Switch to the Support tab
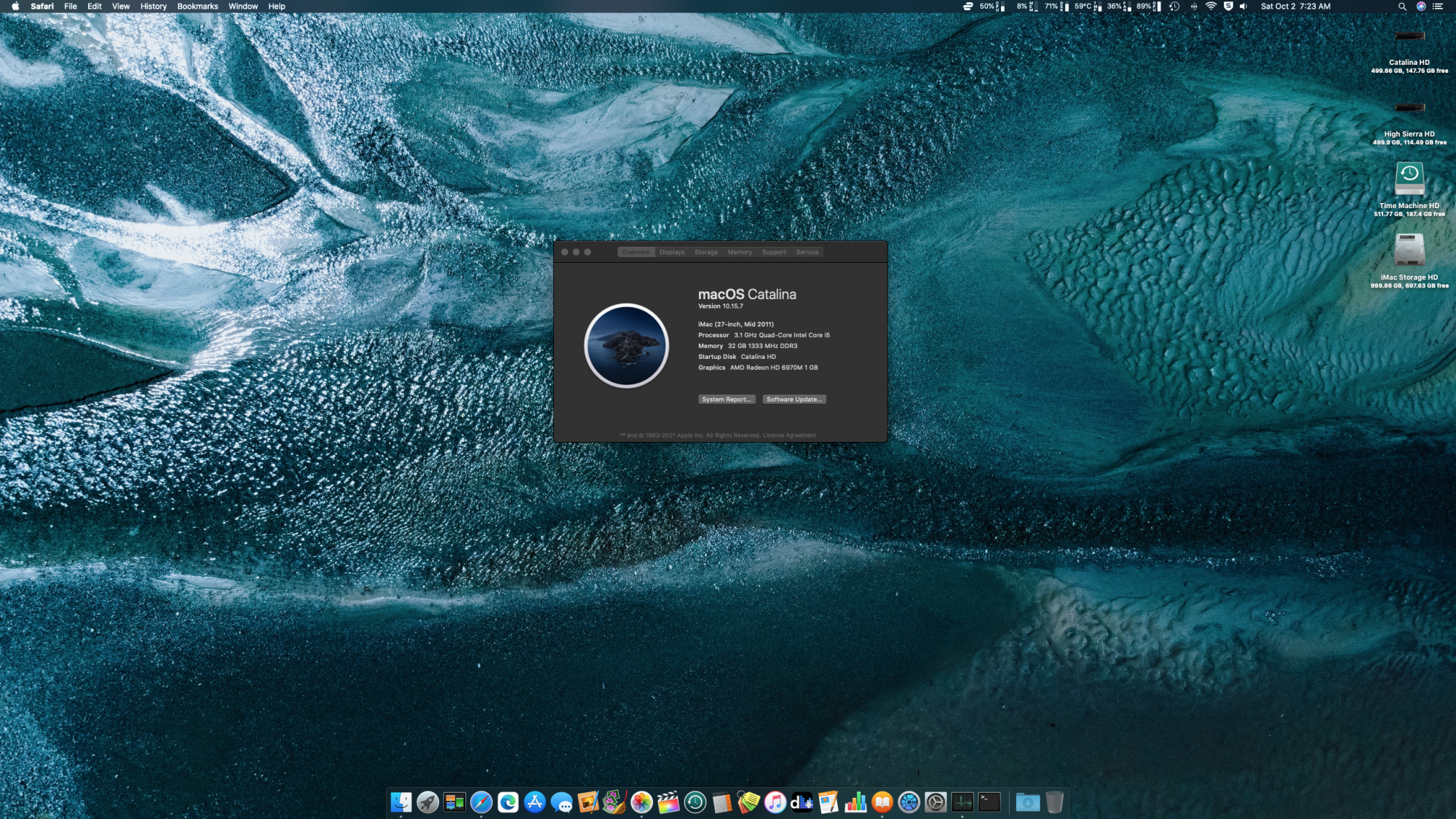Viewport: 1456px width, 819px height. [774, 252]
